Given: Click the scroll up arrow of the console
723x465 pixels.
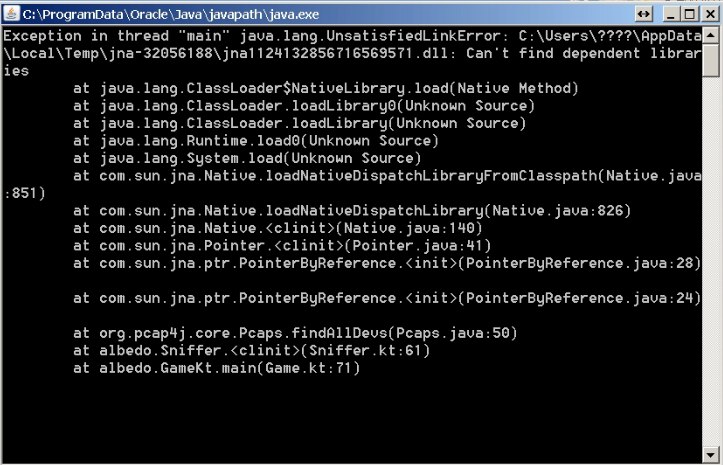Looking at the screenshot, I should (711, 35).
